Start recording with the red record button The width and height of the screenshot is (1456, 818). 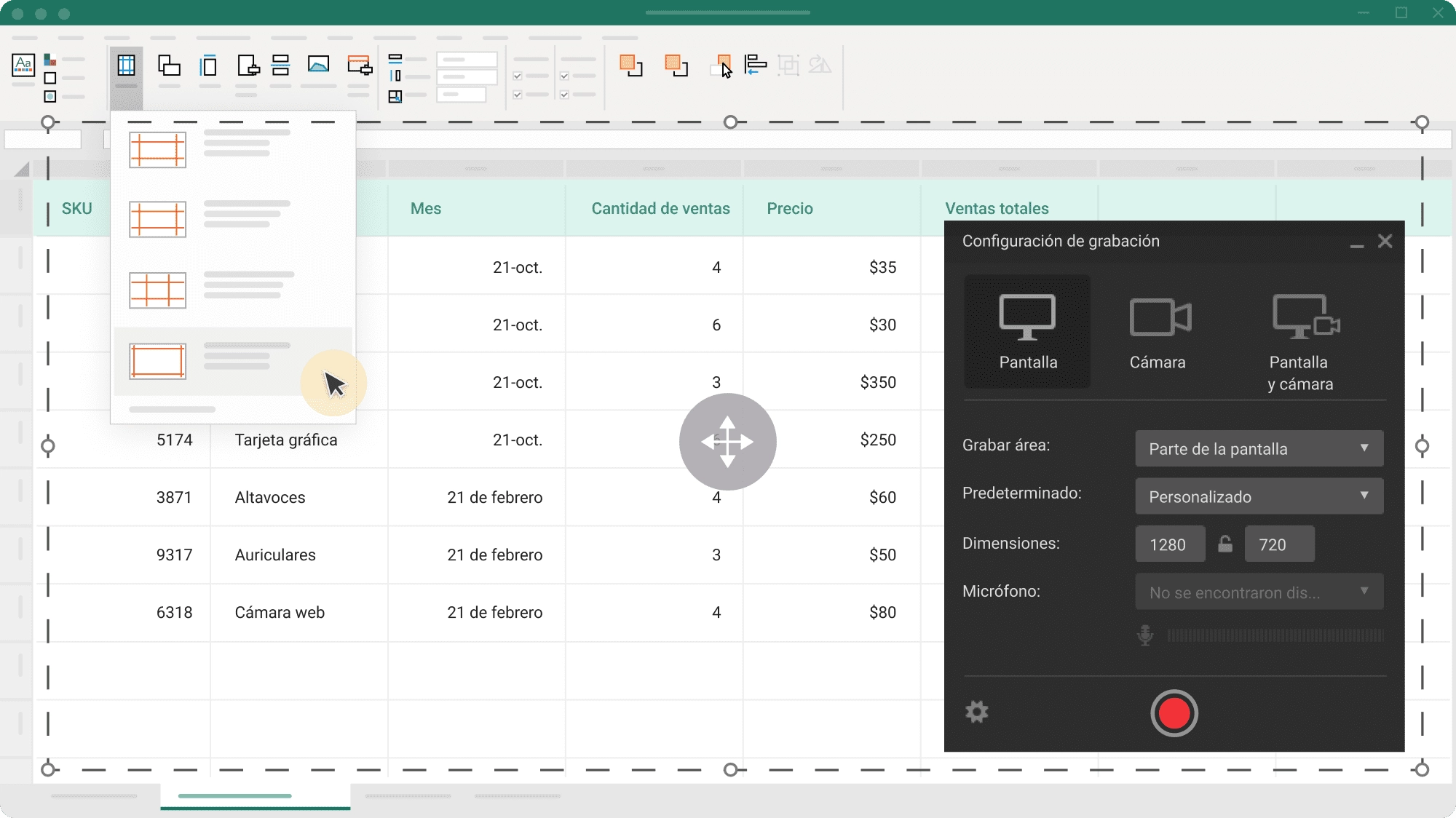coord(1174,713)
